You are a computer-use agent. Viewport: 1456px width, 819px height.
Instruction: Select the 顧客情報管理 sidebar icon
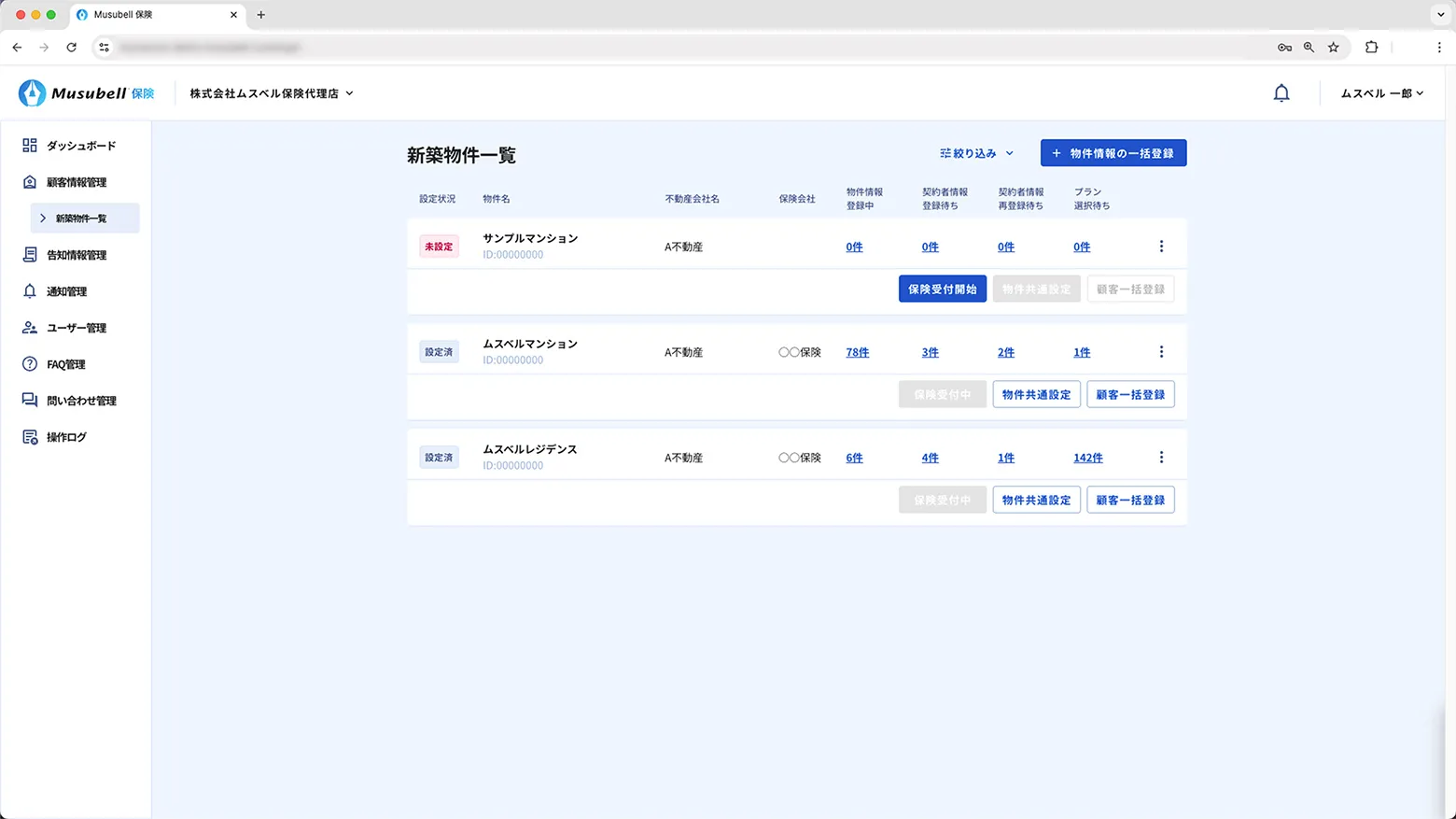[31, 181]
